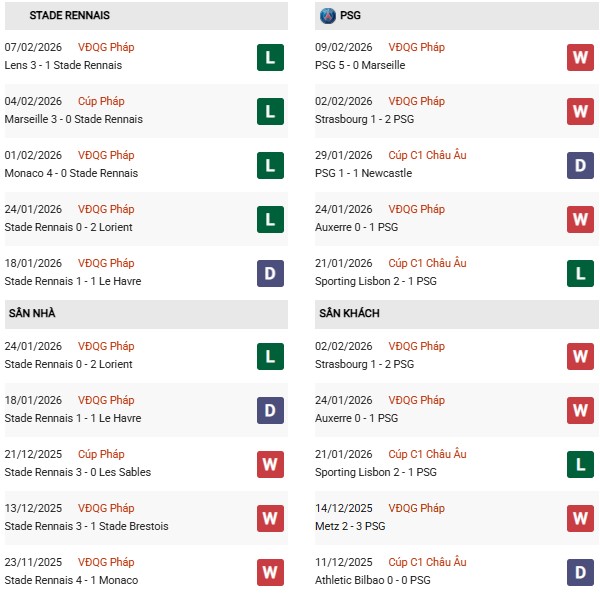Click the D badge for Stade Rennais 1-1 Le Havre on 18/01/2026 in the top list
Viewport: 600px width, 595px height.
270,273
